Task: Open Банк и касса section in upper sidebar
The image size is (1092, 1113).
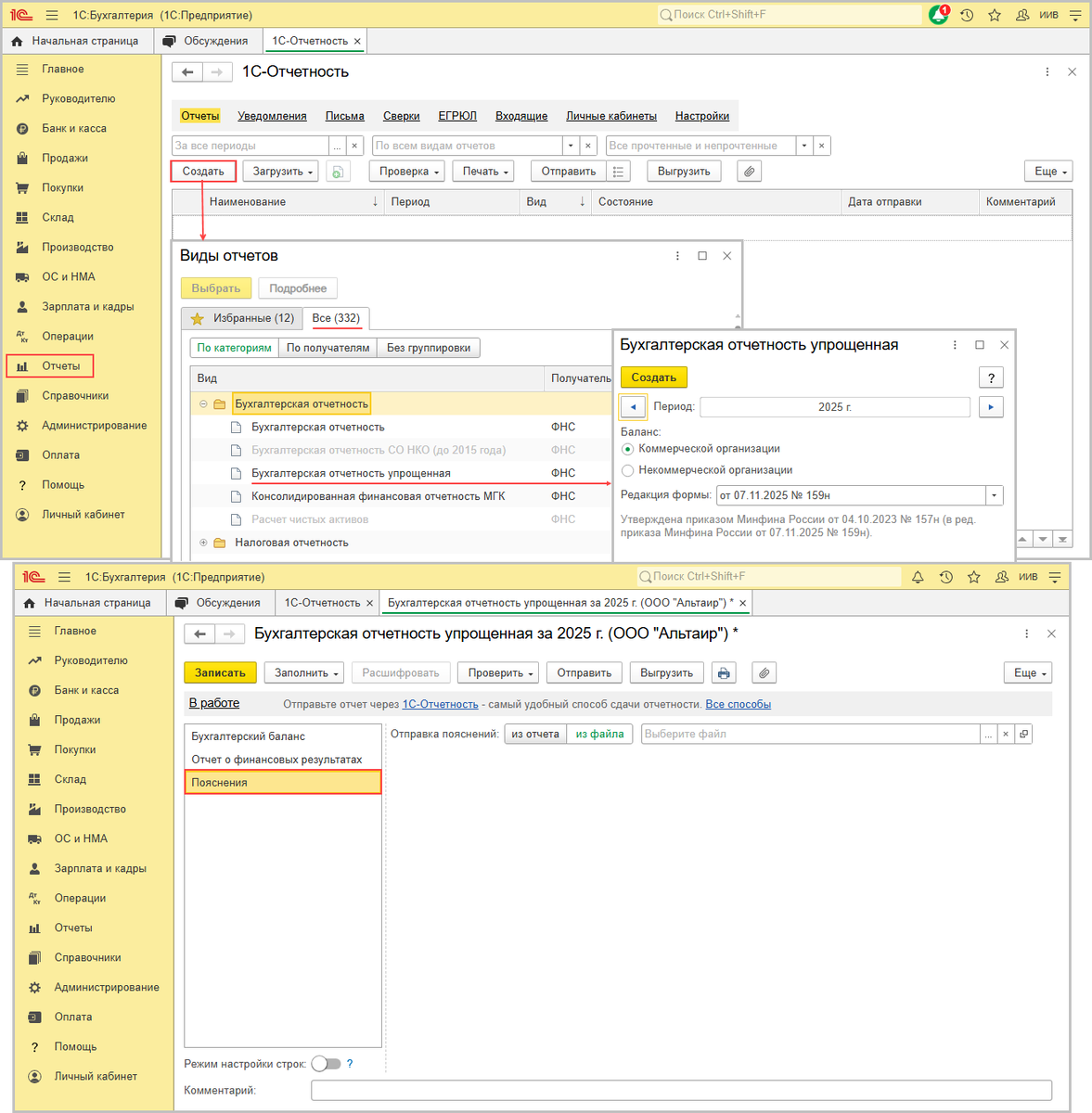Action: [74, 128]
